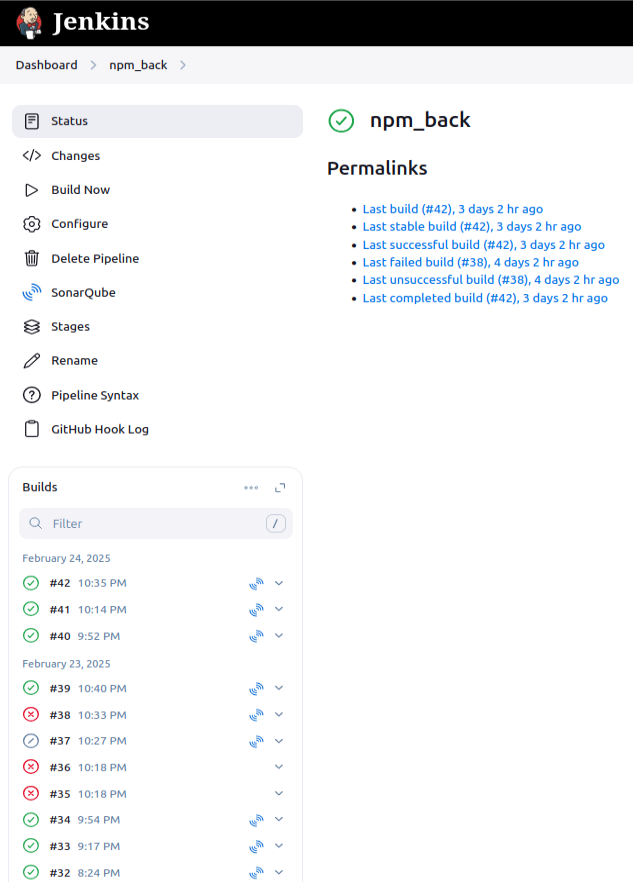
Task: Click the Configure gear icon
Action: coord(32,224)
